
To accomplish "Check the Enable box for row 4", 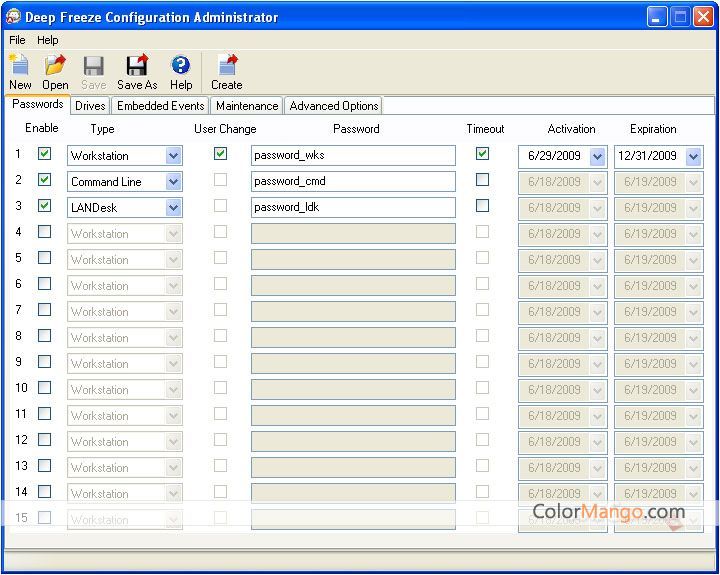I will (x=44, y=232).
